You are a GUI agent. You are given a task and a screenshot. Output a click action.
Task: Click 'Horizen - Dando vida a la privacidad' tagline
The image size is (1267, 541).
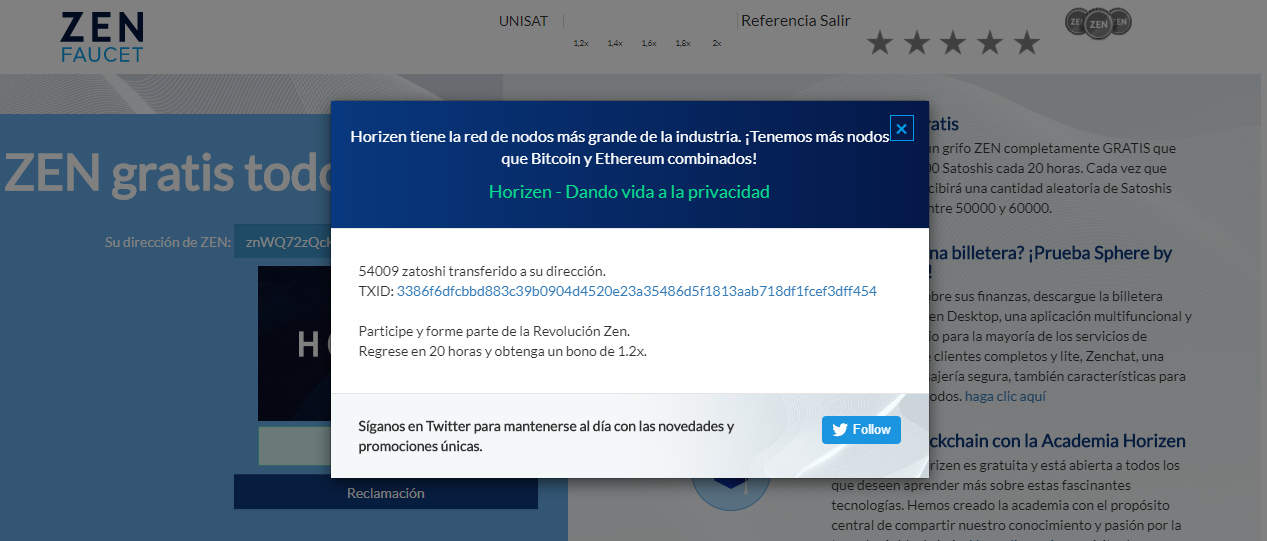(629, 191)
